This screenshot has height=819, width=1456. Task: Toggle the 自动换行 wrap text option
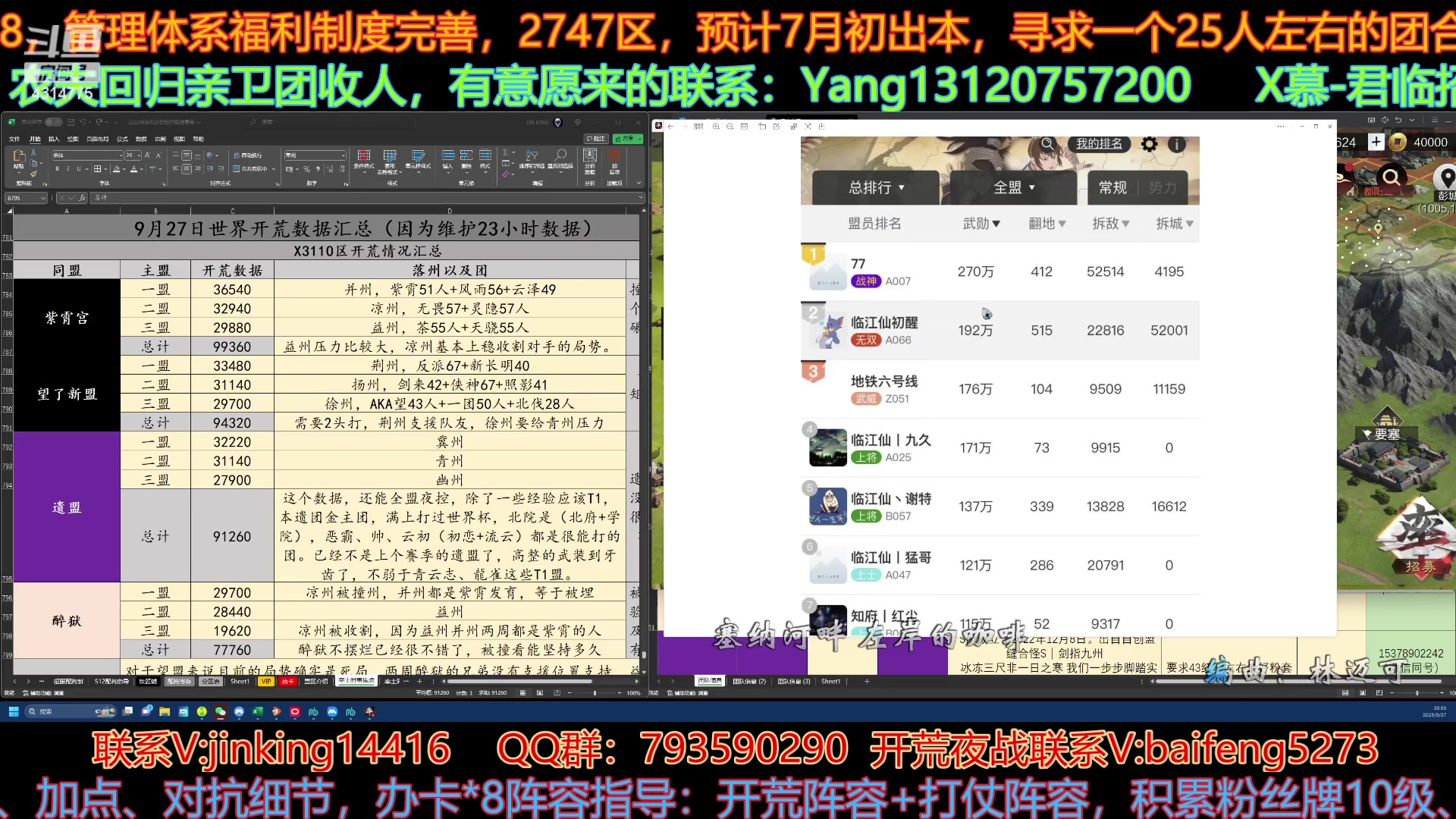pos(247,155)
